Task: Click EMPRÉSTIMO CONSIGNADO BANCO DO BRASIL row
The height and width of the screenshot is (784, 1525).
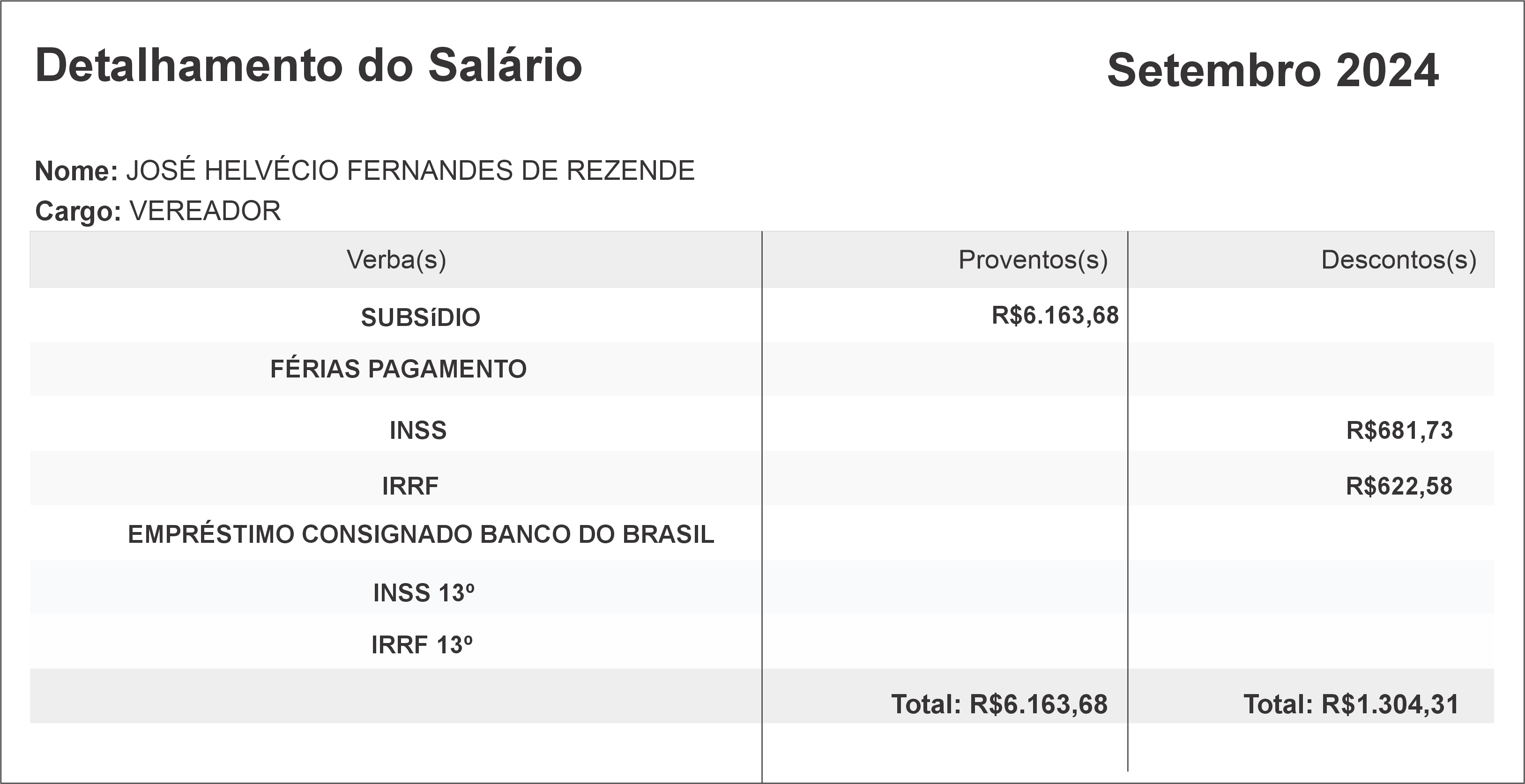Action: tap(421, 534)
